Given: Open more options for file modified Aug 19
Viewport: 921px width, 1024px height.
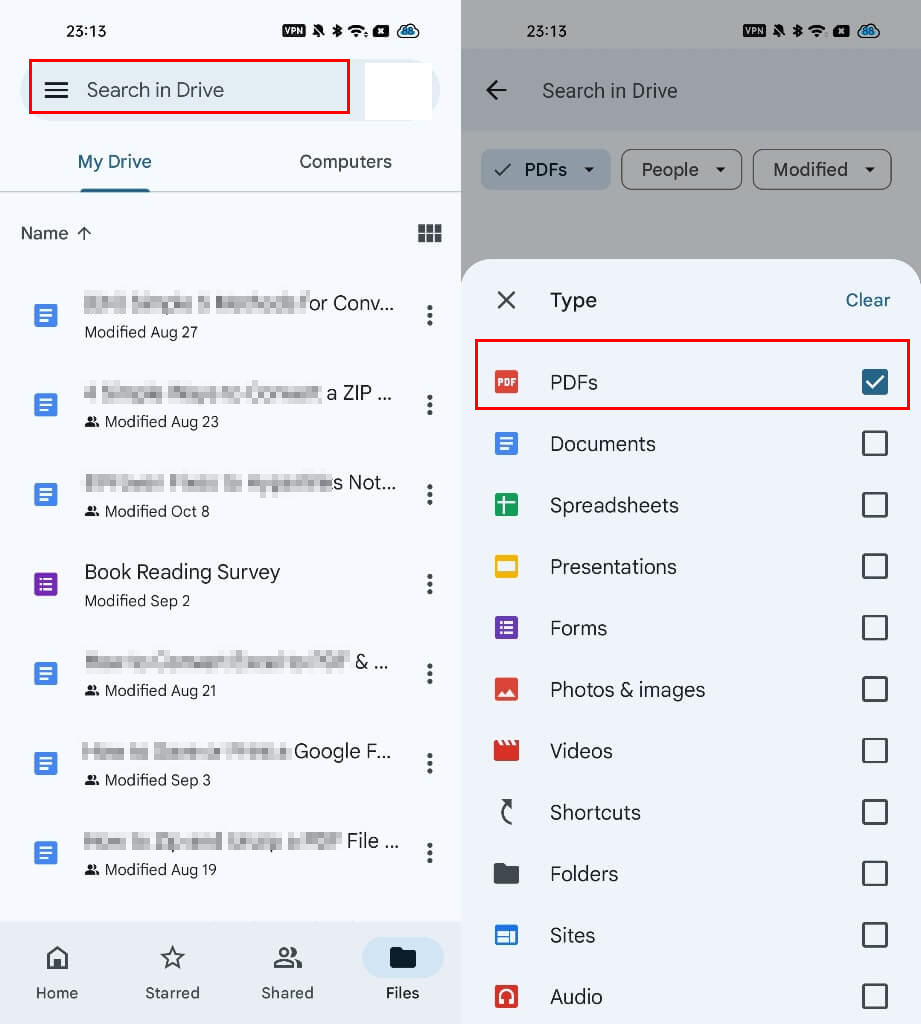Looking at the screenshot, I should pos(429,852).
